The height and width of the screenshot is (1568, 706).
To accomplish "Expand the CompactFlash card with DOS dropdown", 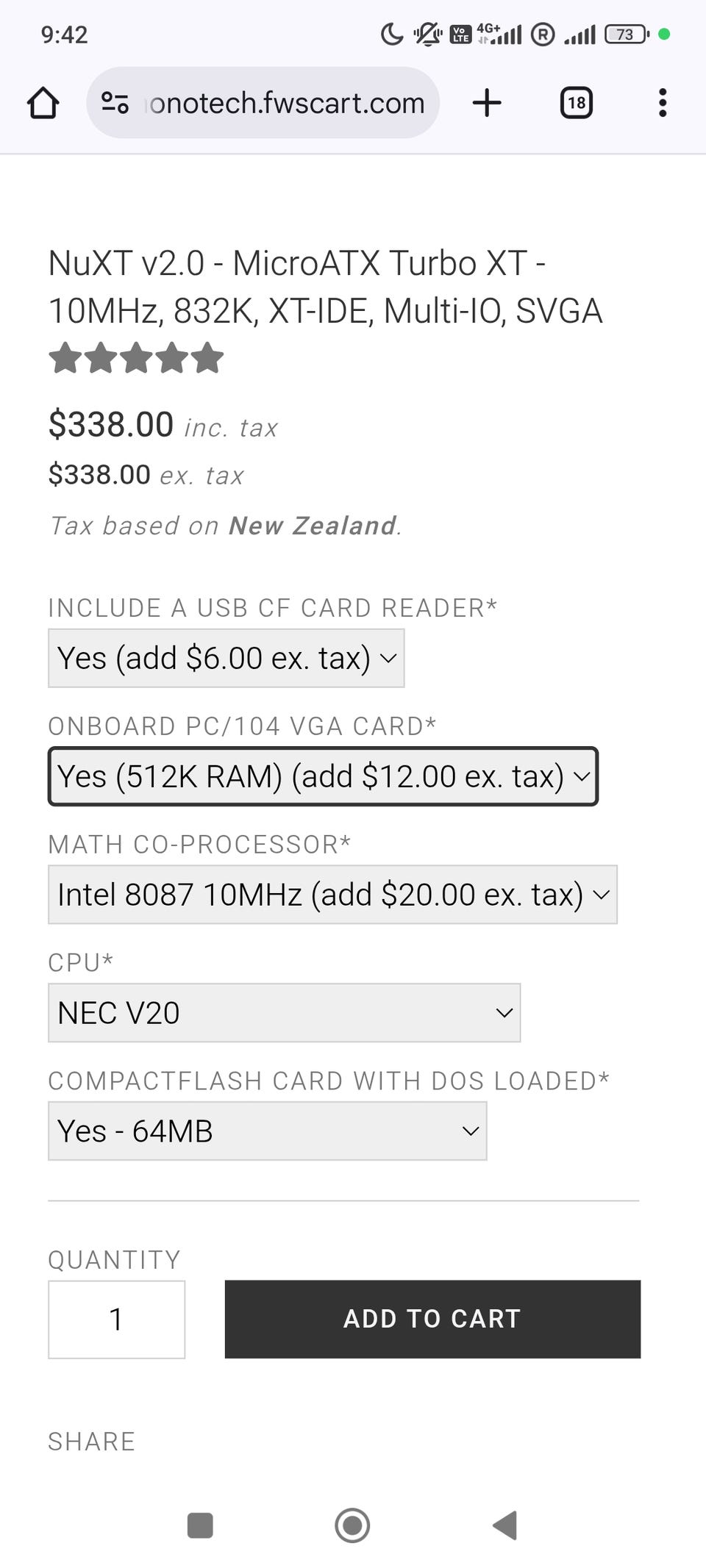I will 267,1131.
